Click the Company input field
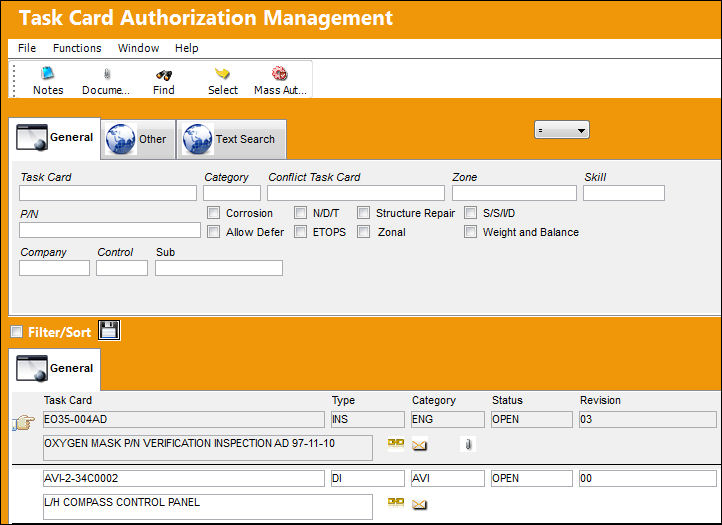The image size is (722, 525). pos(54,268)
